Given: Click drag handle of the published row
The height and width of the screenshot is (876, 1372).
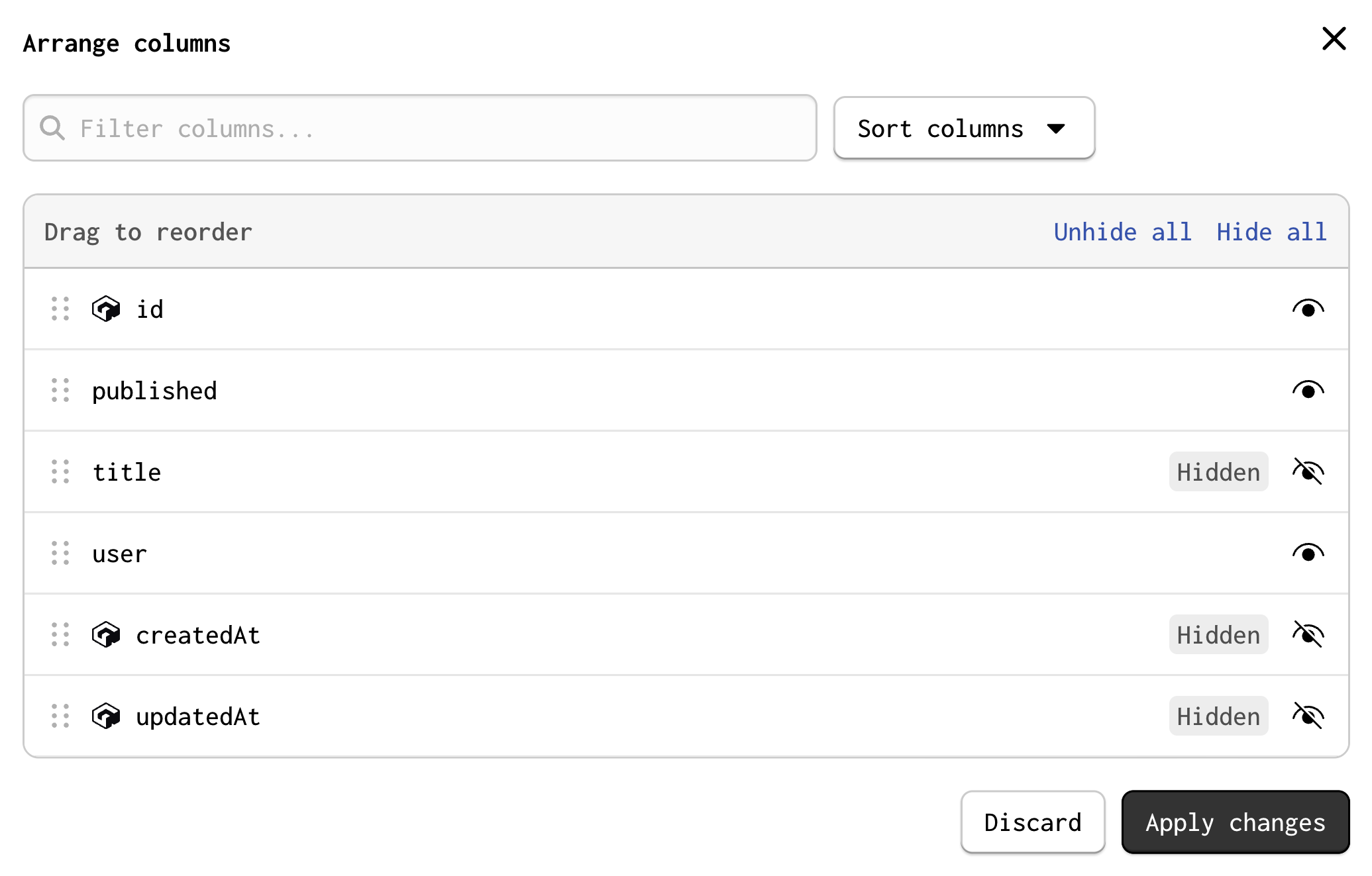Looking at the screenshot, I should (x=60, y=391).
